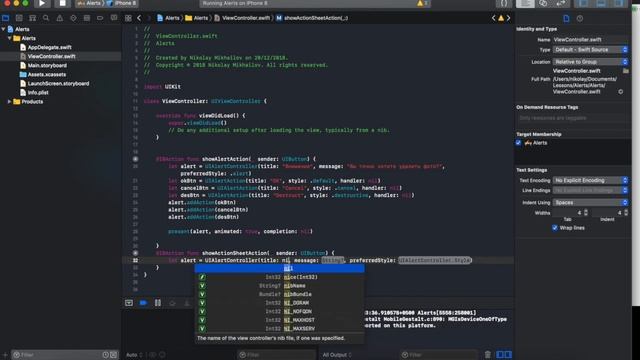Open the Line Endings dropdown
This screenshot has width=640, height=360.
point(591,191)
